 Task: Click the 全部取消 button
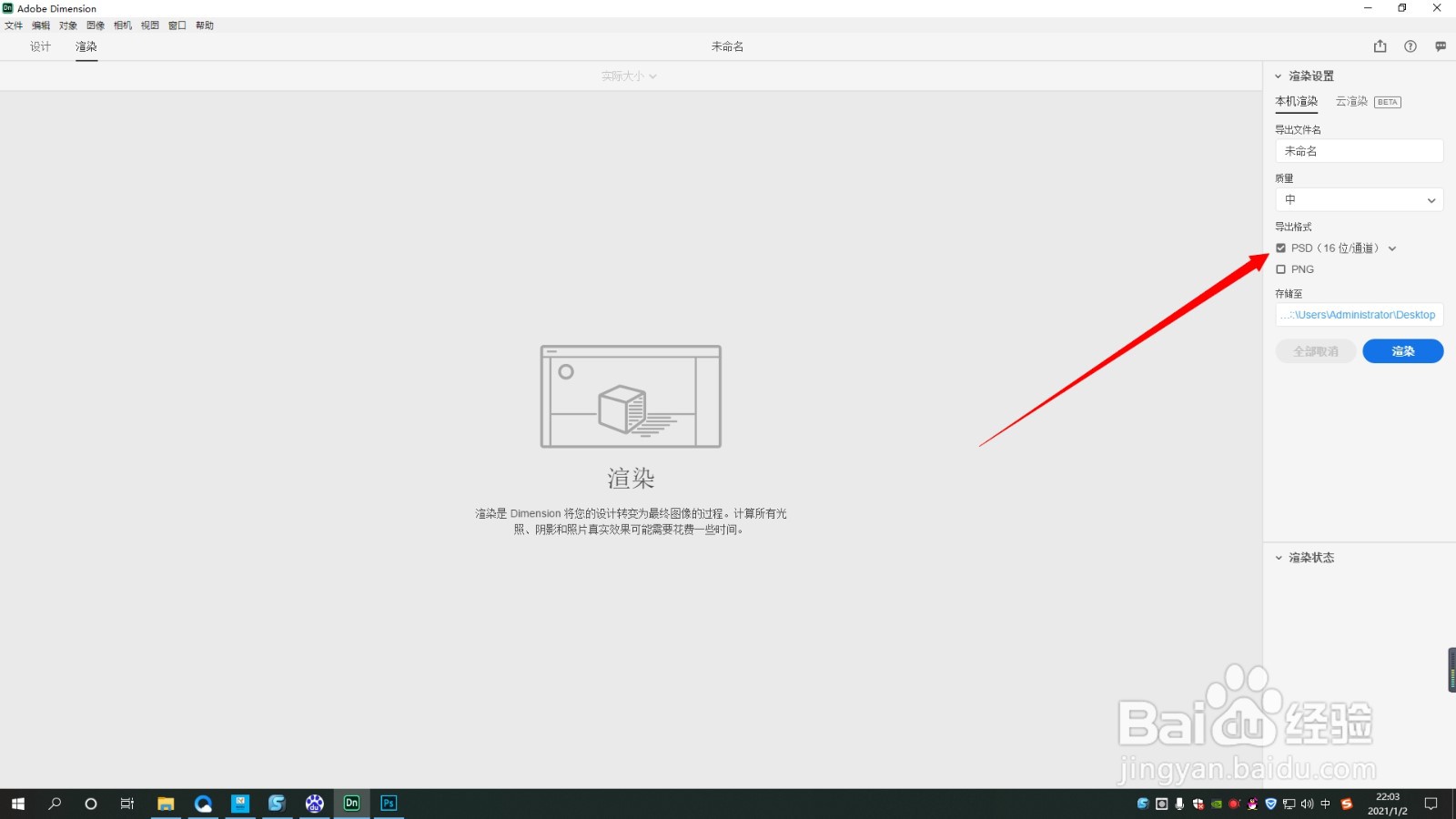(1316, 351)
